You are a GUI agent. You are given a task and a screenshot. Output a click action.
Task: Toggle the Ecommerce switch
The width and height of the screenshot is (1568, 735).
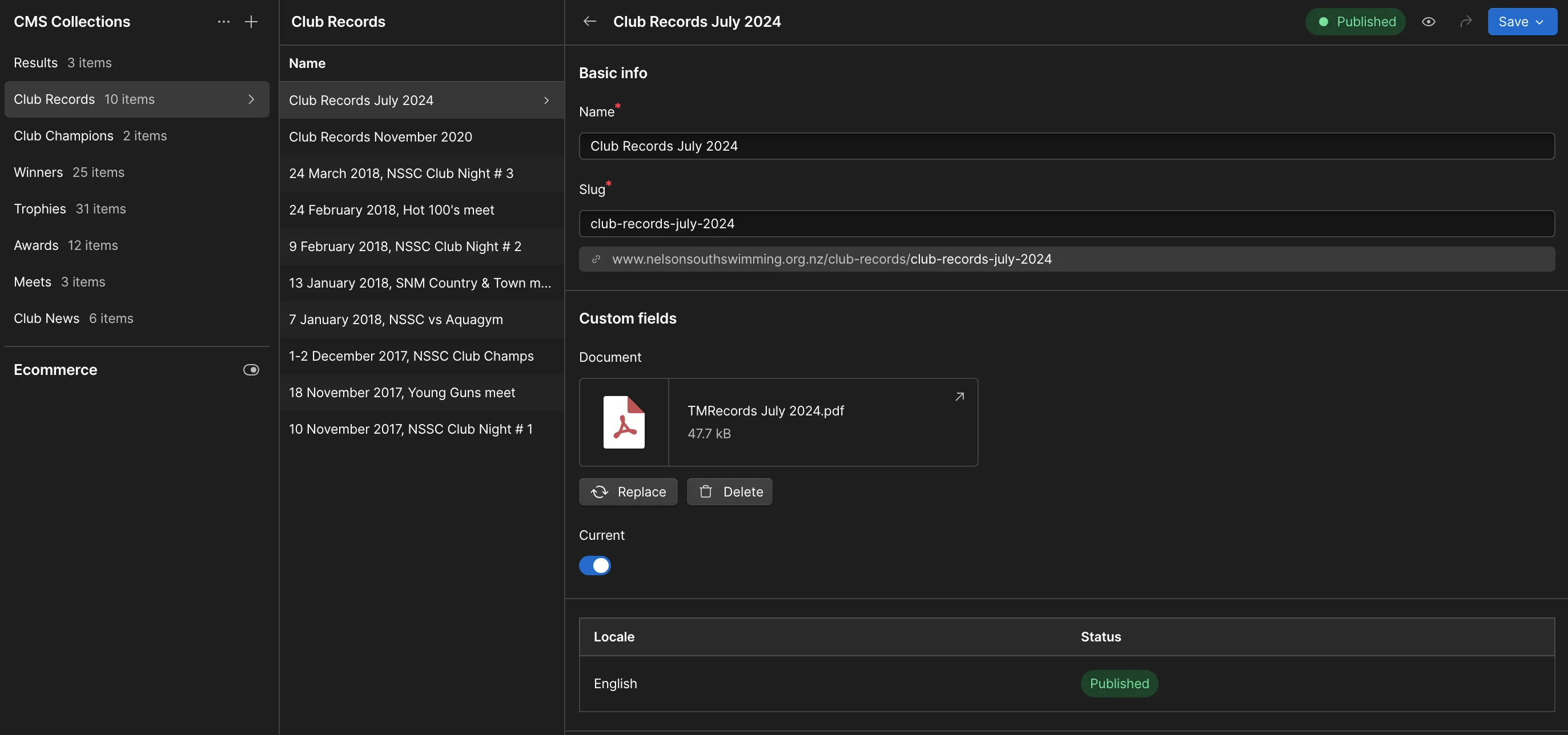tap(251, 370)
